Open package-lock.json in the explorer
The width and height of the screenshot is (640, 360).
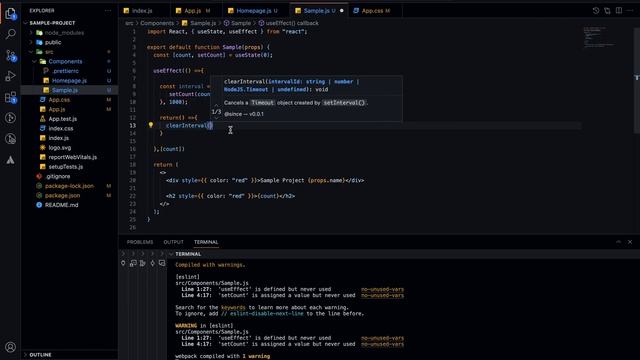click(69, 186)
